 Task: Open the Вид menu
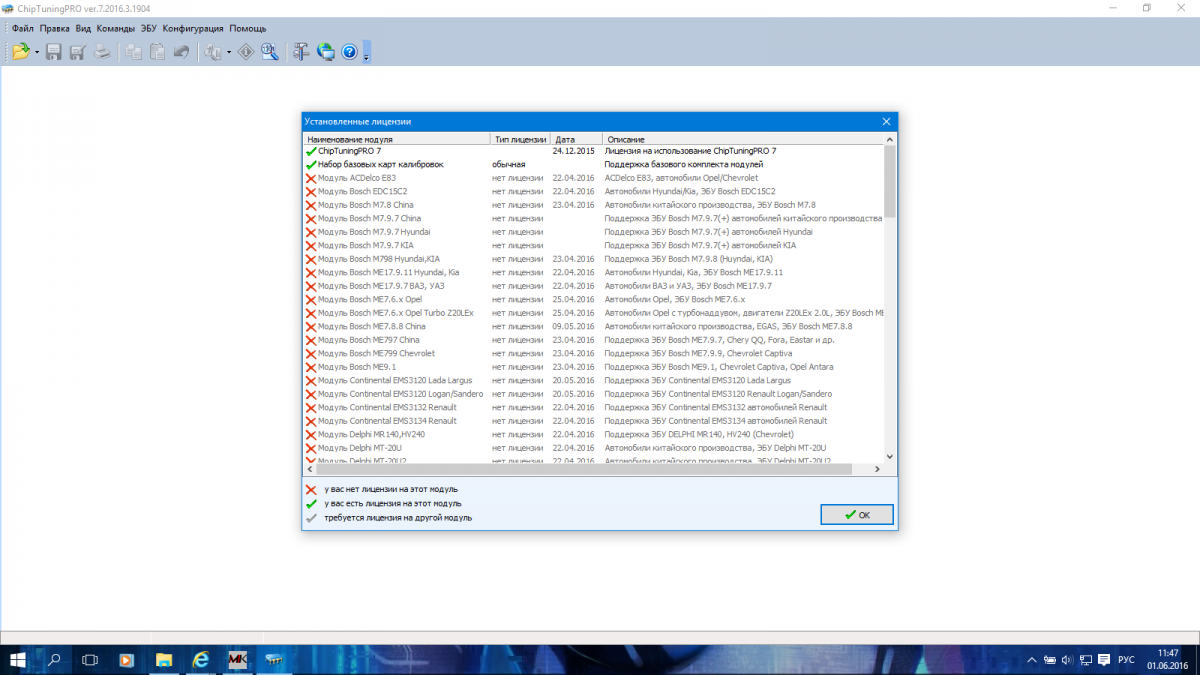(x=83, y=28)
